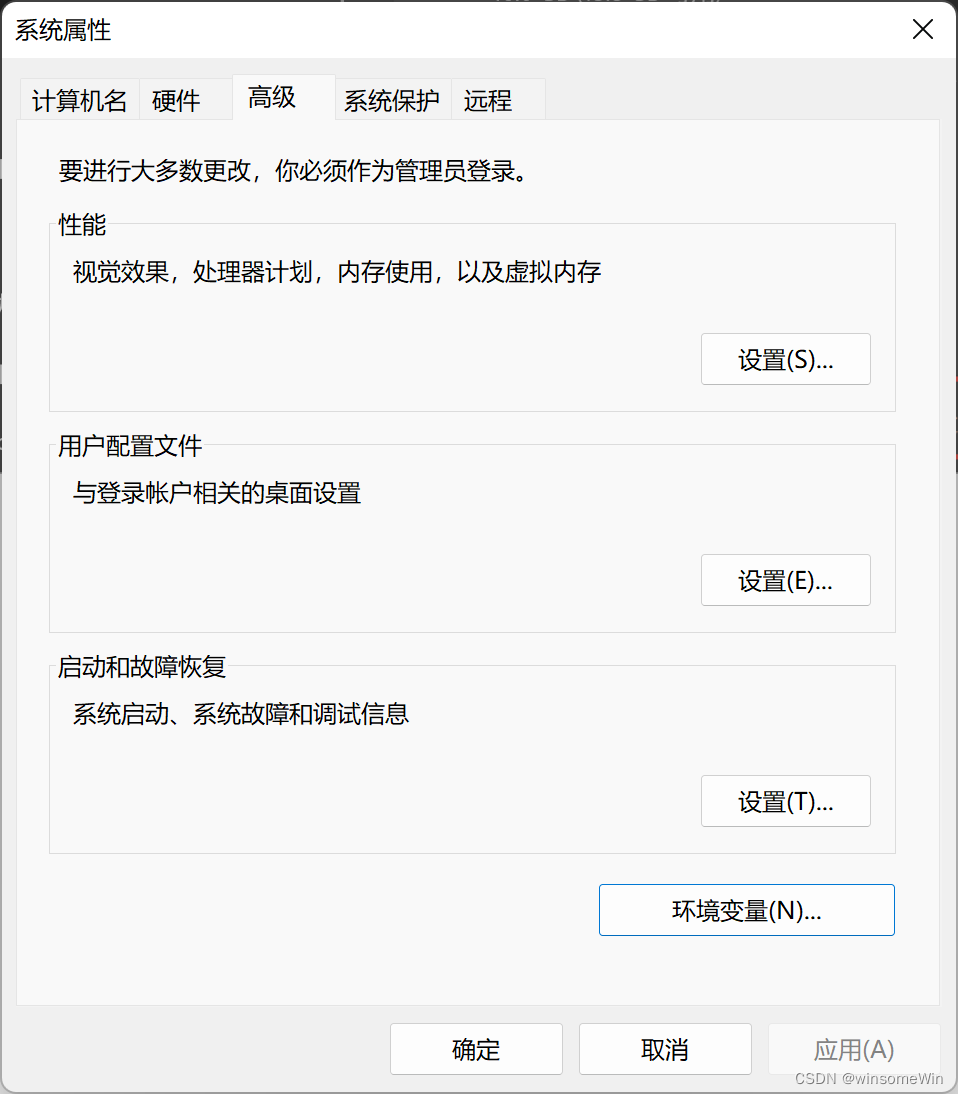958x1094 pixels.
Task: Click the 视觉效果 performance description text
Action: coord(337,272)
